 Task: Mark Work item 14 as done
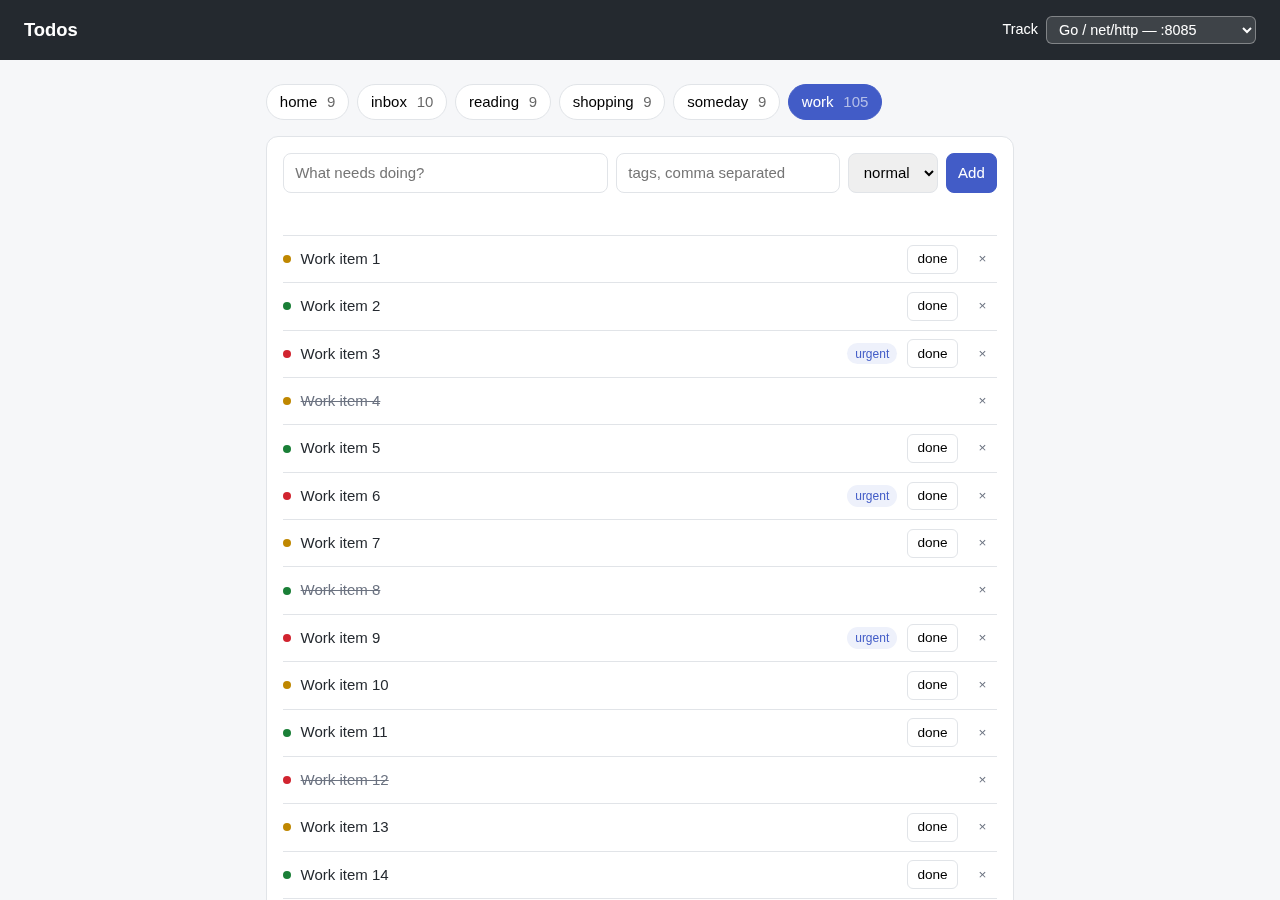[932, 875]
